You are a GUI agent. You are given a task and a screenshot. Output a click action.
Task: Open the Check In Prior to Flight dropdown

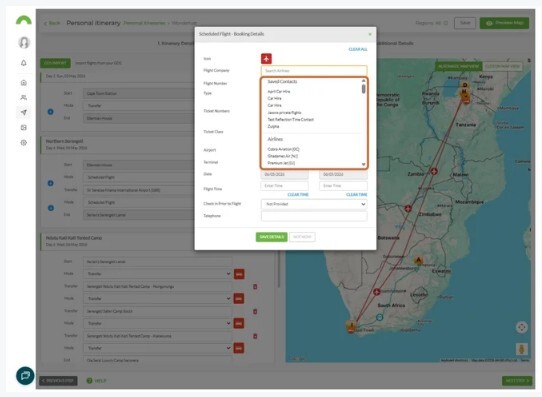[314, 204]
